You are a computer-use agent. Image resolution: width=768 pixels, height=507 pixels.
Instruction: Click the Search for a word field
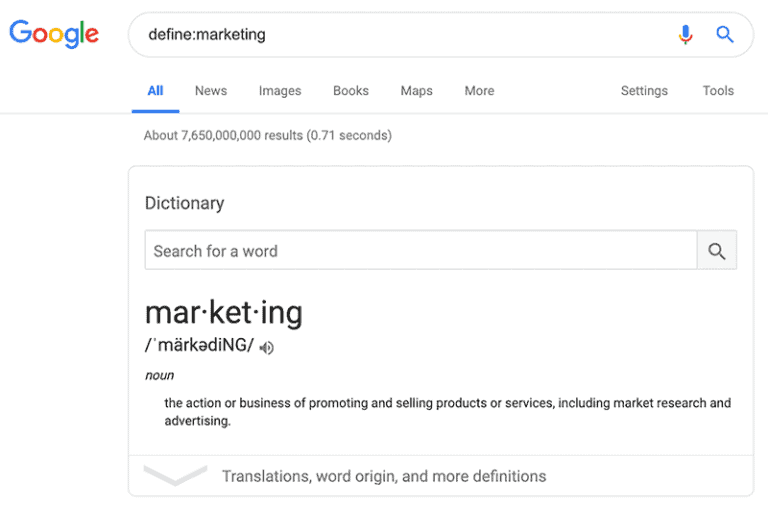point(420,251)
